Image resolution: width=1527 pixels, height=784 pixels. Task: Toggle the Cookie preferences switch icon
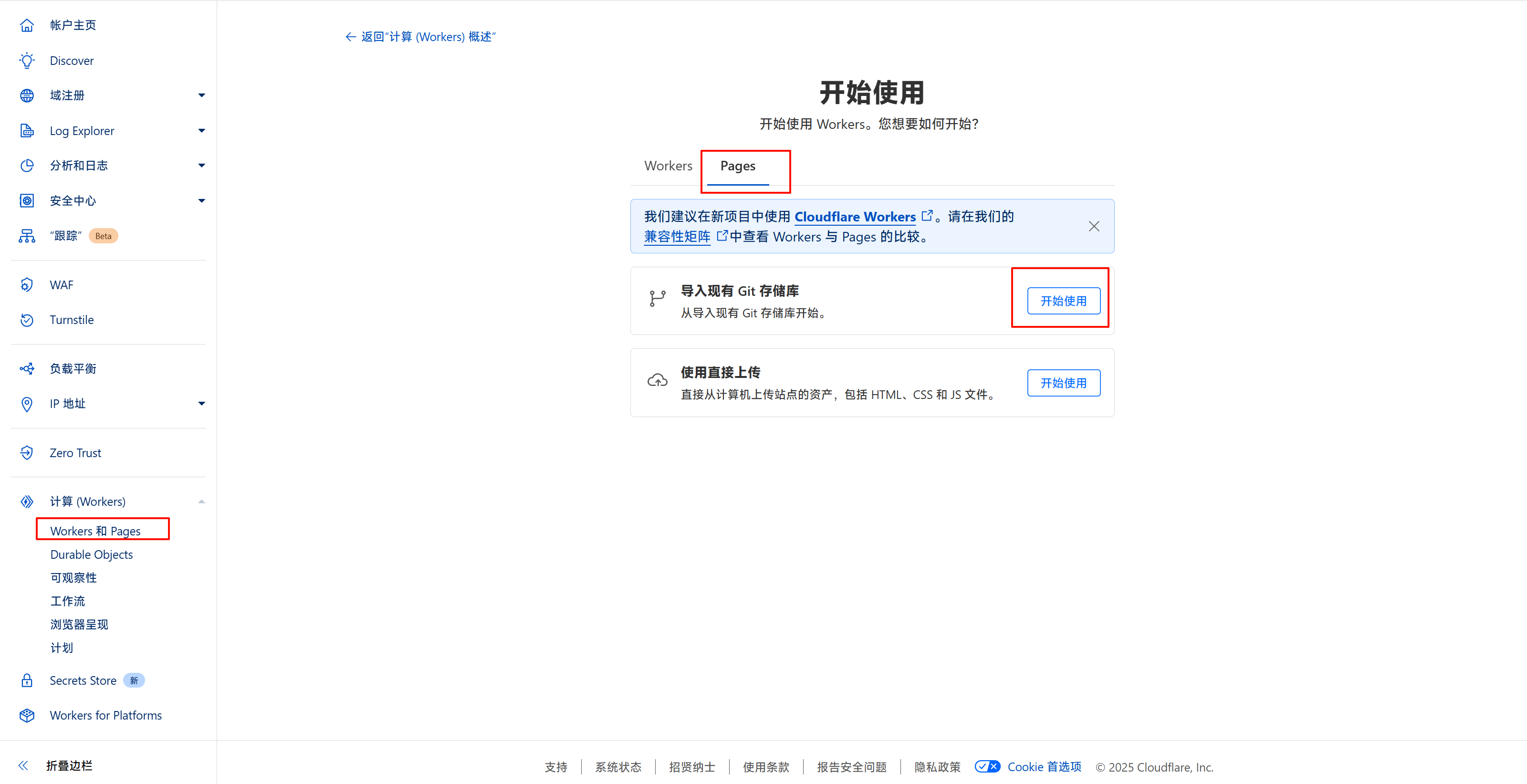(x=987, y=767)
